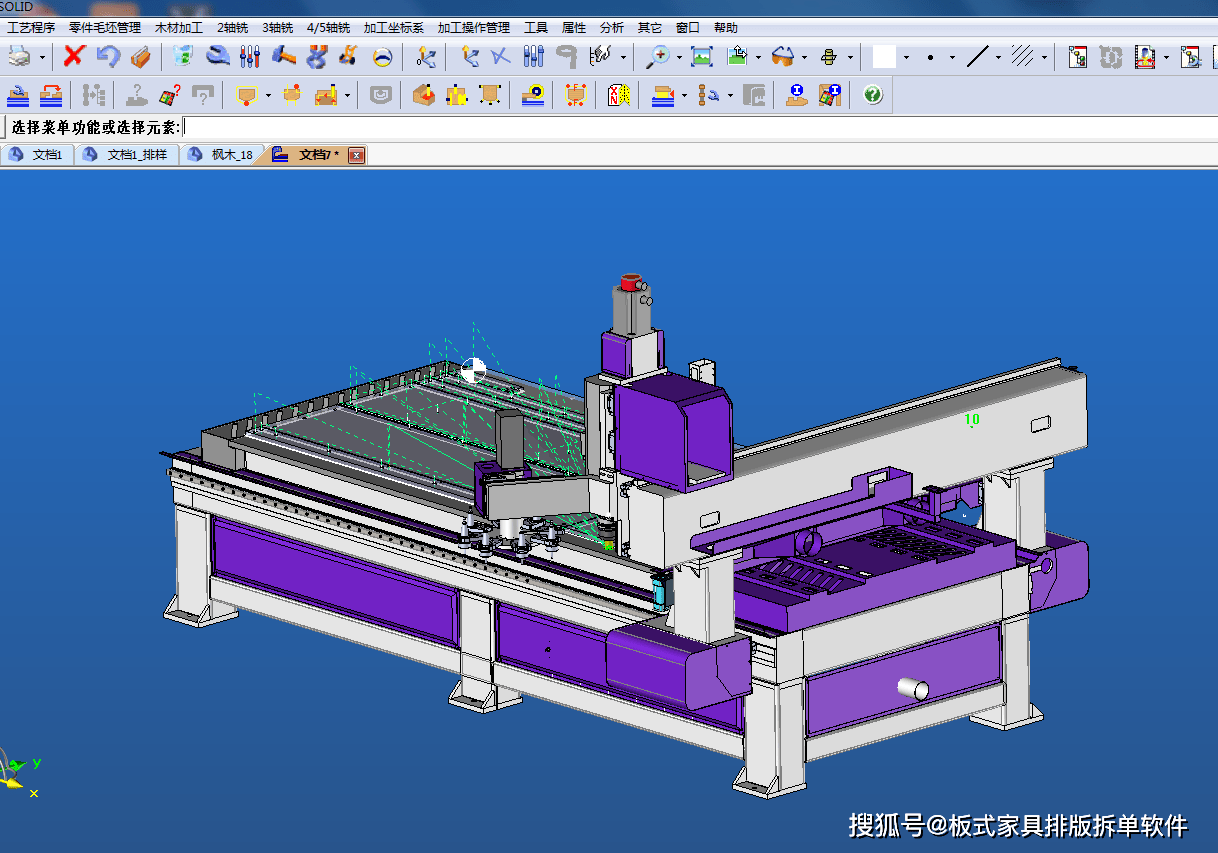Expand the zoom tool dropdown arrow
1218x853 pixels.
coord(679,57)
